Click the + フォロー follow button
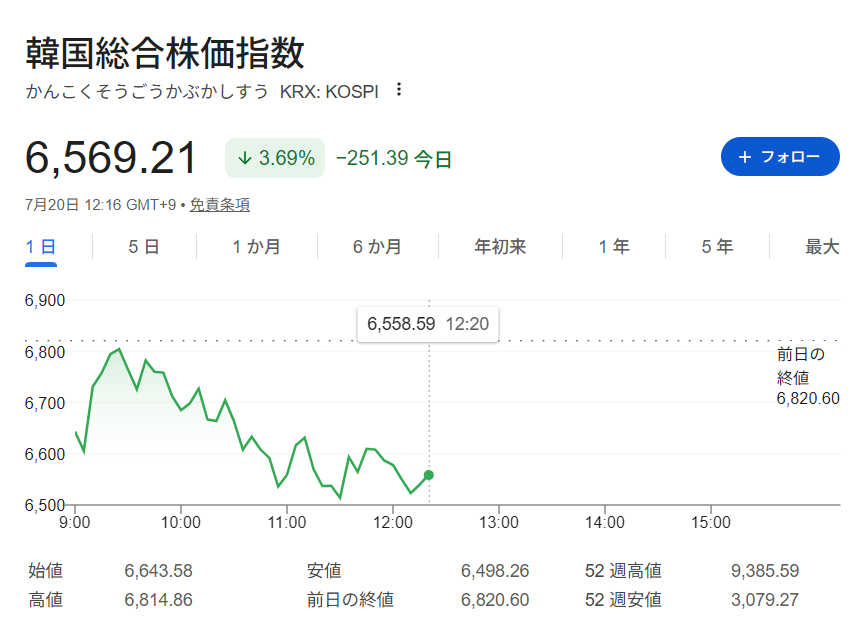861x631 pixels. tap(780, 157)
